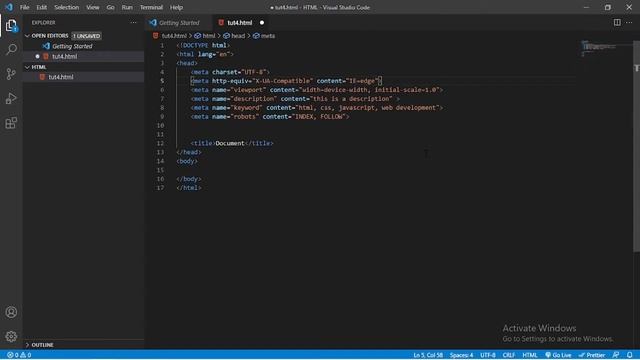640x360 pixels.
Task: Click the title Document text on line 12
Action: (230, 143)
